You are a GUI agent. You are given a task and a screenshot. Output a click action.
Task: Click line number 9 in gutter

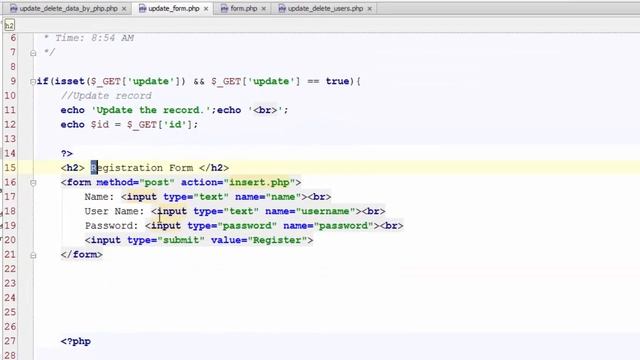(x=13, y=81)
